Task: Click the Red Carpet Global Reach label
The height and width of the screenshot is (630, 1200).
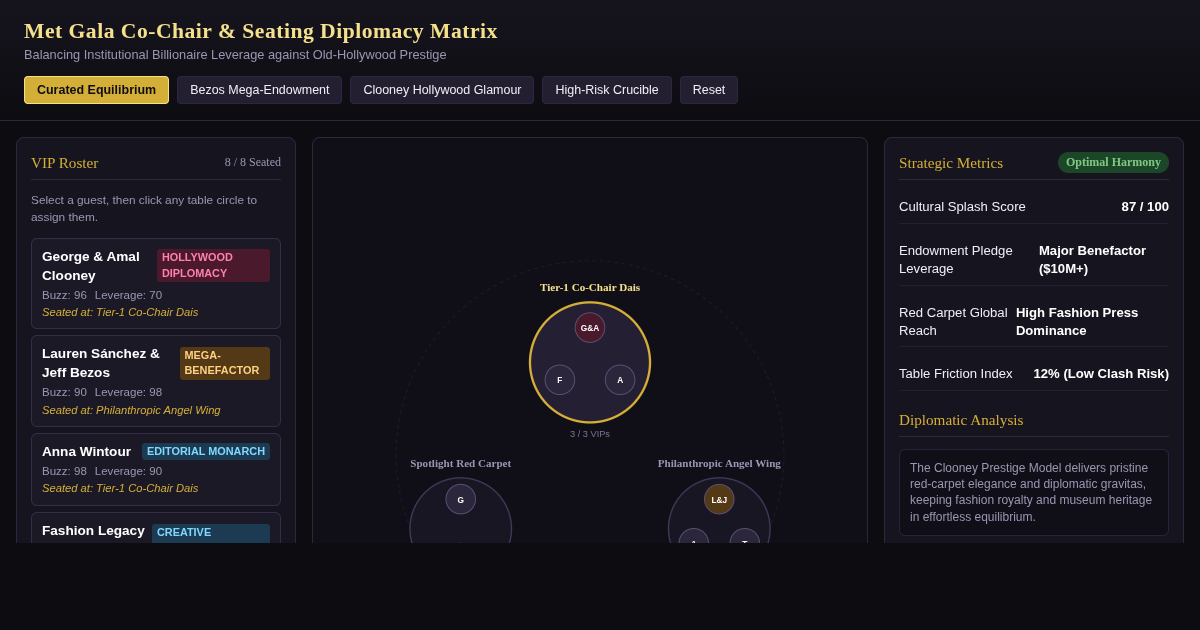Action: pos(953,322)
